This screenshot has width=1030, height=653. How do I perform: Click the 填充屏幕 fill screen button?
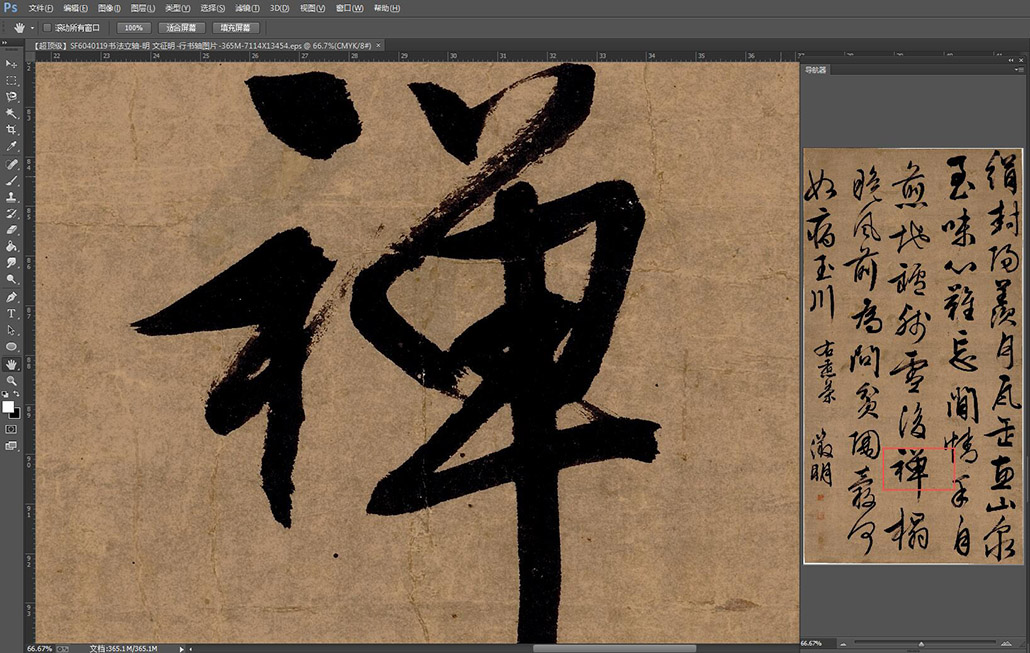coord(235,28)
